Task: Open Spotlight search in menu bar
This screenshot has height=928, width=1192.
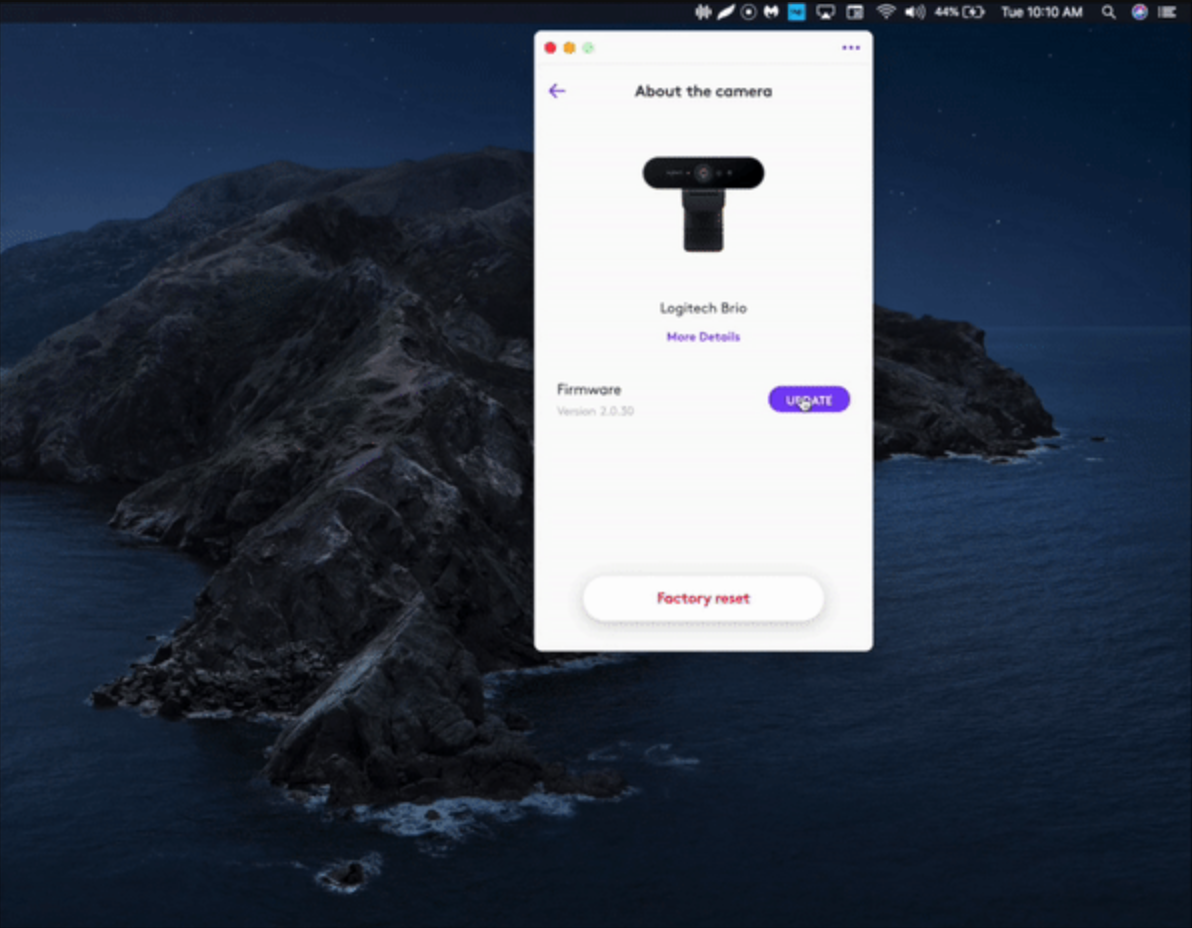Action: [1109, 11]
